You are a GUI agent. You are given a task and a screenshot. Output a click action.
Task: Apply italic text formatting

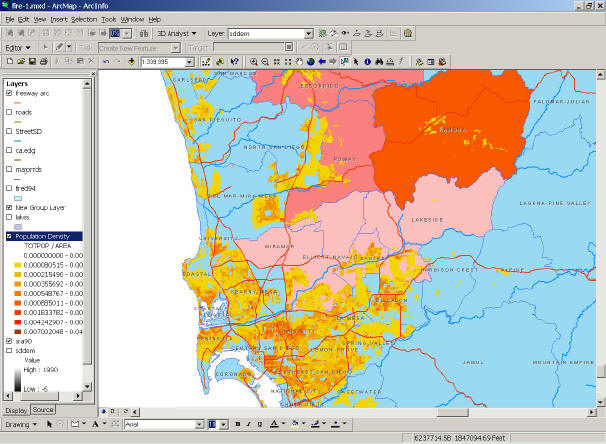(249, 424)
